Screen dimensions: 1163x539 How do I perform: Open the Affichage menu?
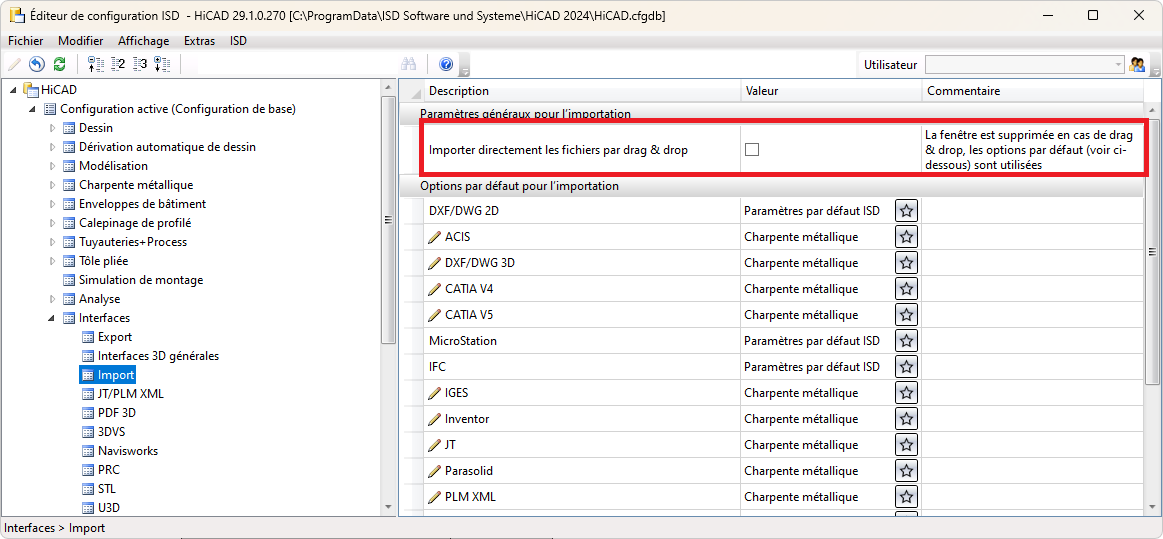pos(144,41)
